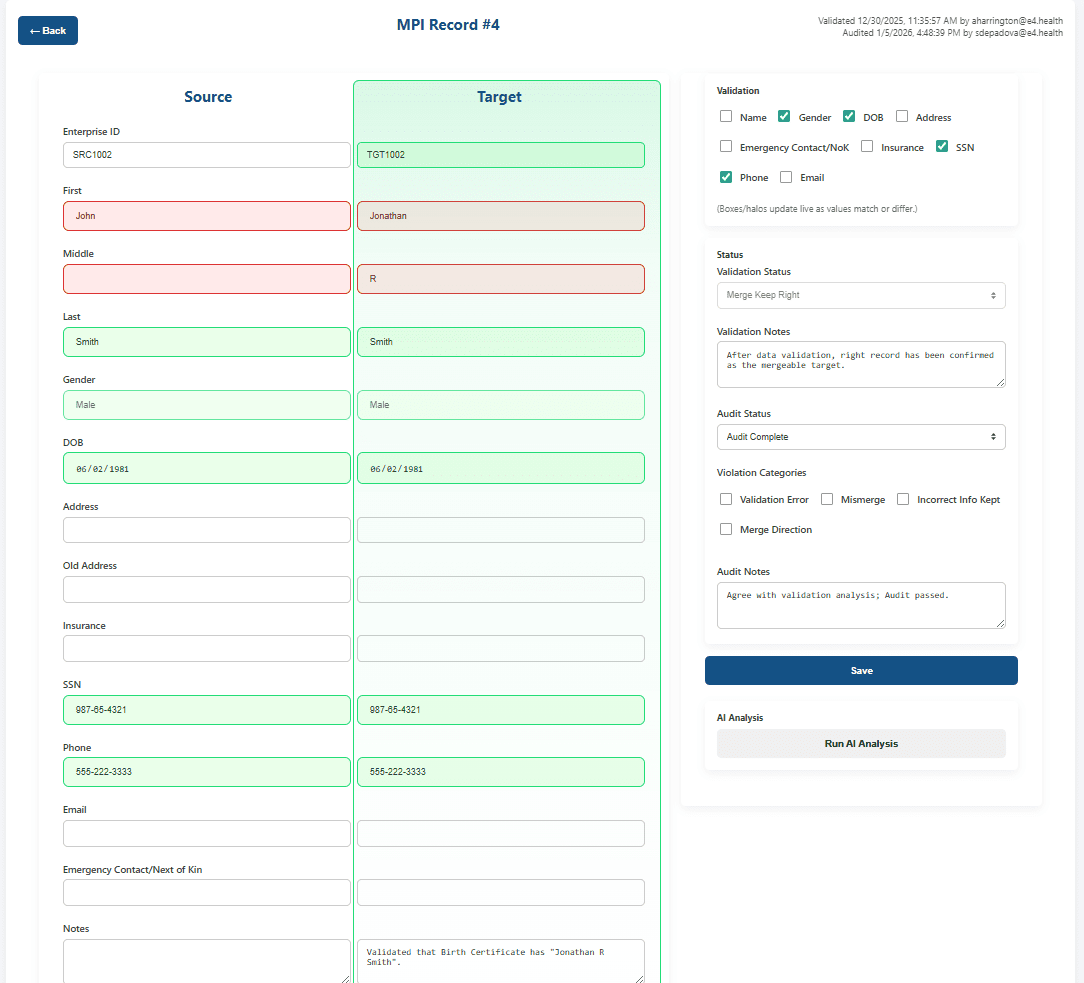Mark the Validation Error violation category

726,499
